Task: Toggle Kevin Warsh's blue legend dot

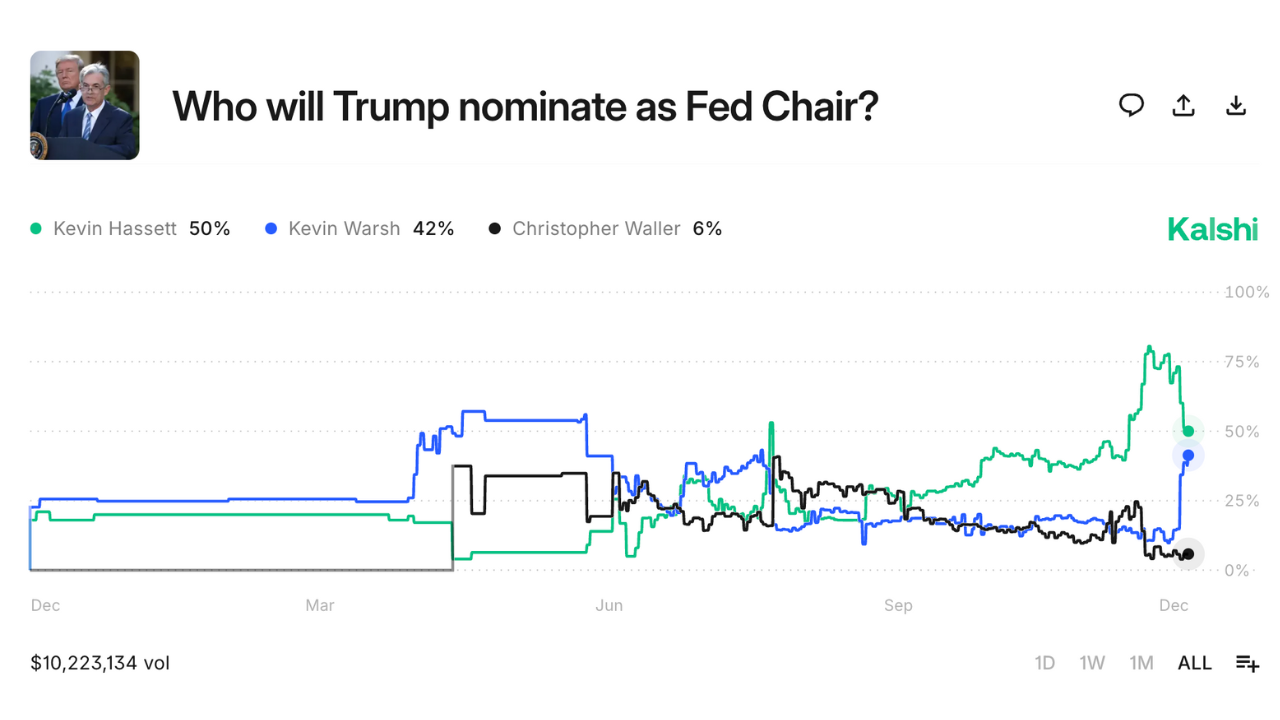Action: click(x=269, y=228)
